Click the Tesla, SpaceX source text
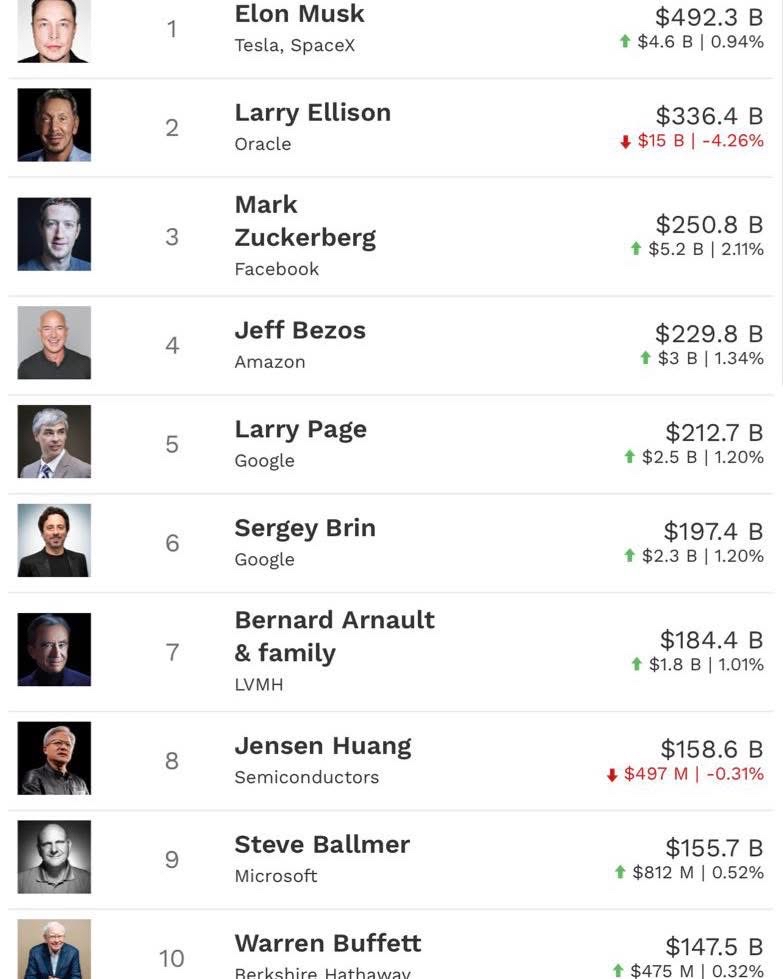Screen dimensions: 783x979 tap(294, 45)
